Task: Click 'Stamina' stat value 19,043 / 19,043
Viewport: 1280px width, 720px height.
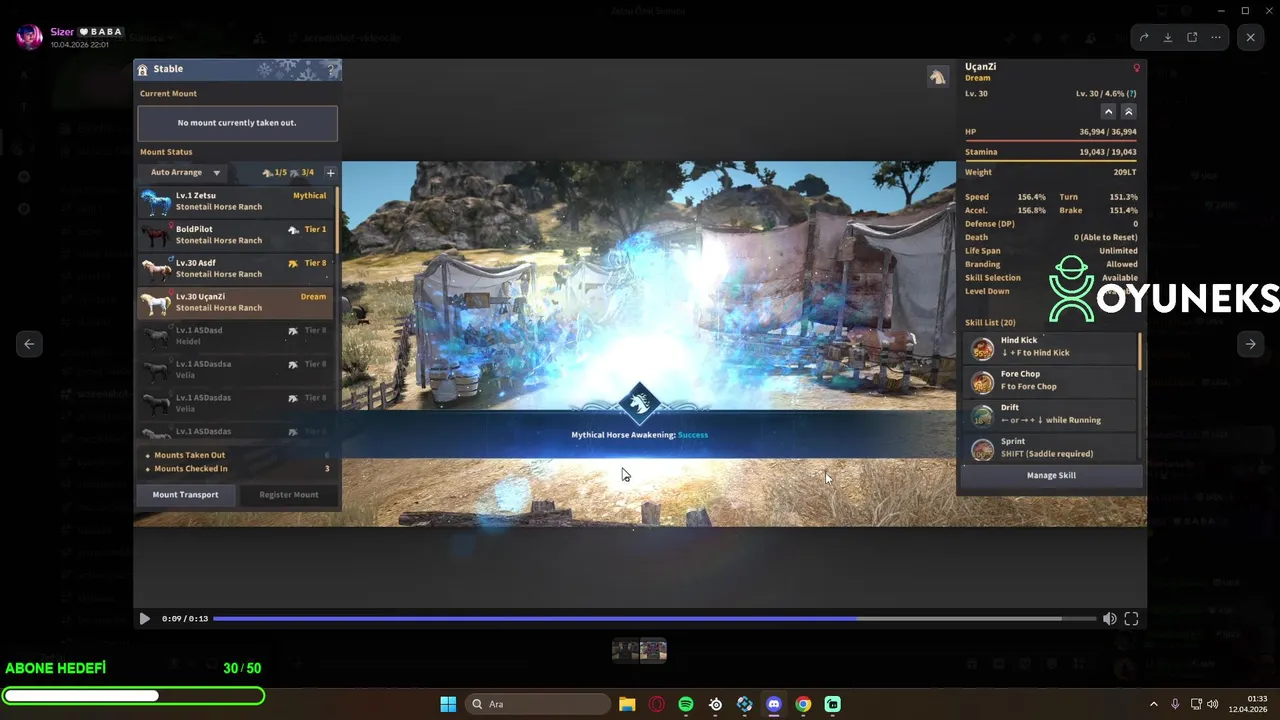Action: [1108, 152]
